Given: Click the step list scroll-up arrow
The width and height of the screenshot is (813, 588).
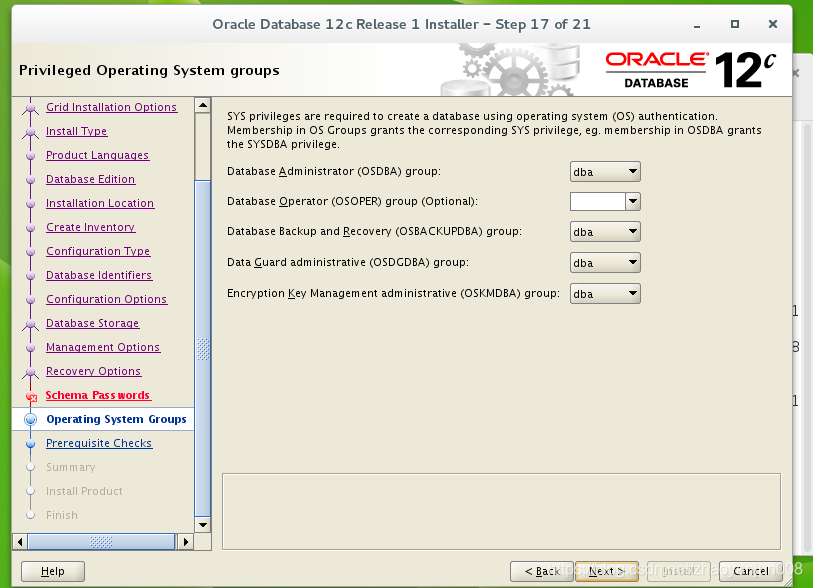Looking at the screenshot, I should coord(203,105).
